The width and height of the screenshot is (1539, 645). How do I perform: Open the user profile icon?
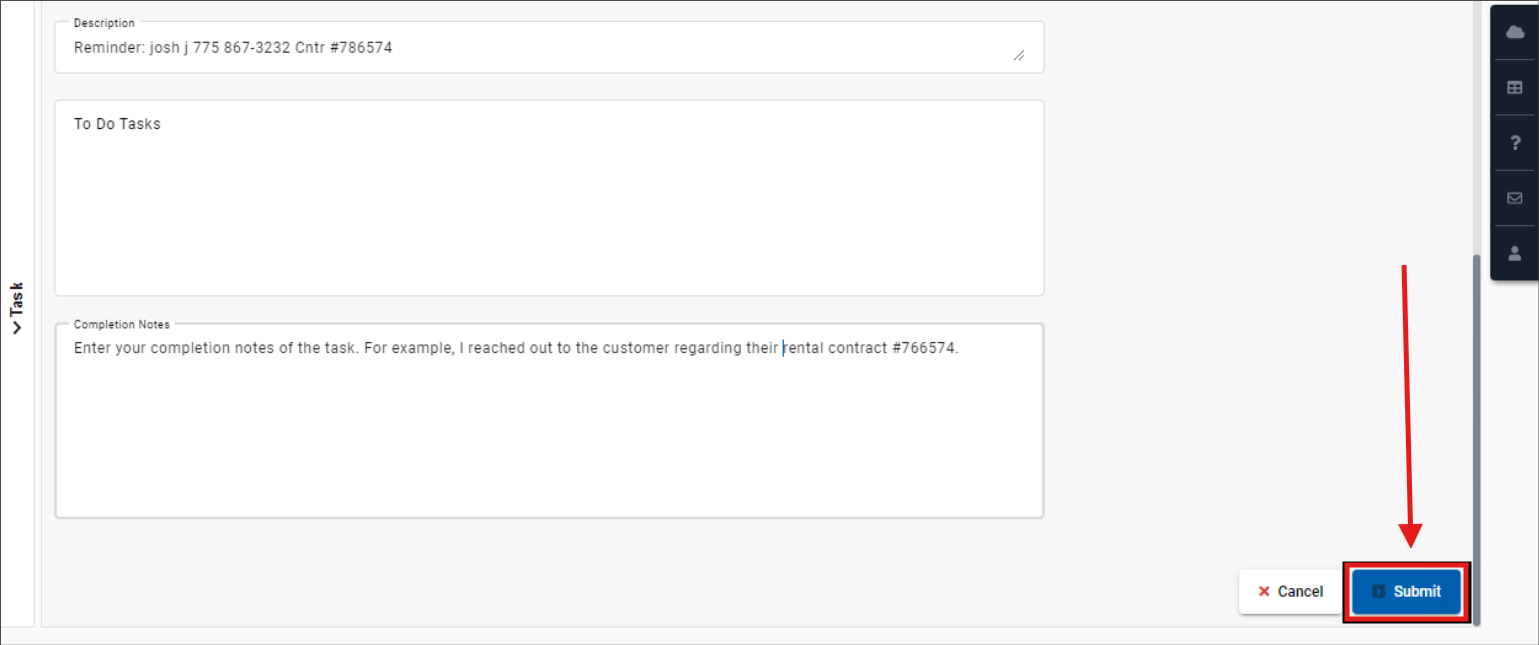tap(1514, 253)
